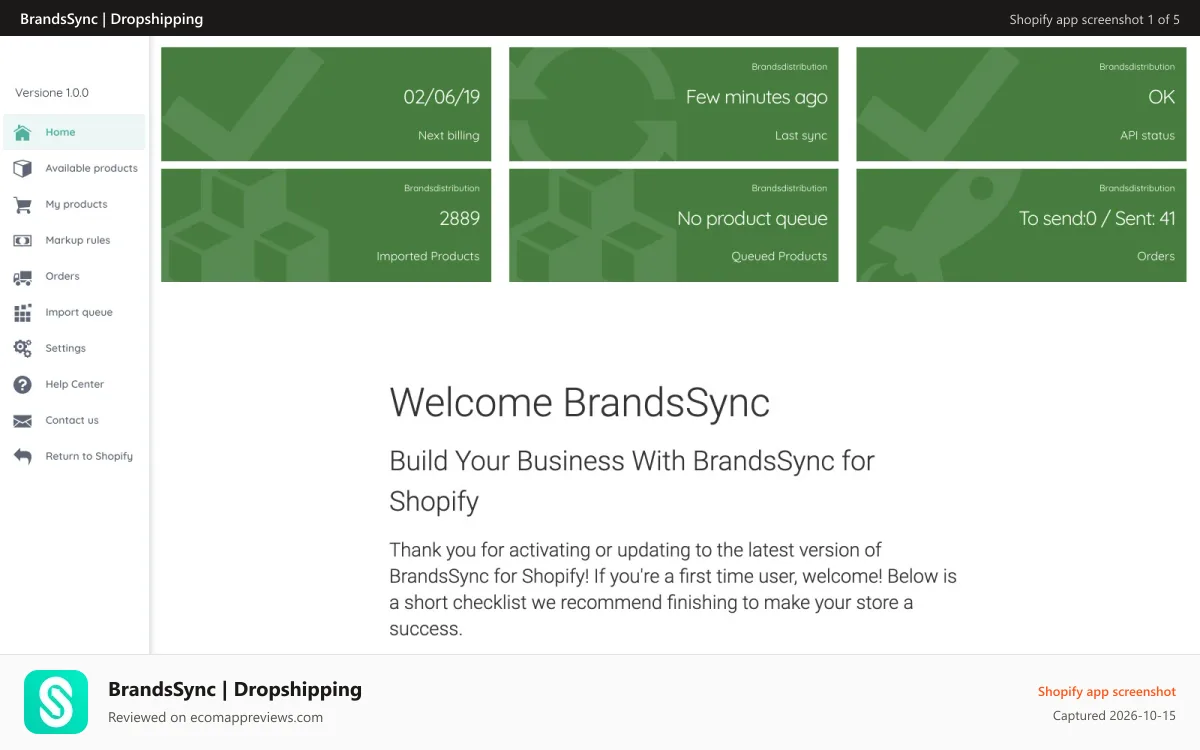Select the Contact us label
1200x750 pixels.
point(72,420)
